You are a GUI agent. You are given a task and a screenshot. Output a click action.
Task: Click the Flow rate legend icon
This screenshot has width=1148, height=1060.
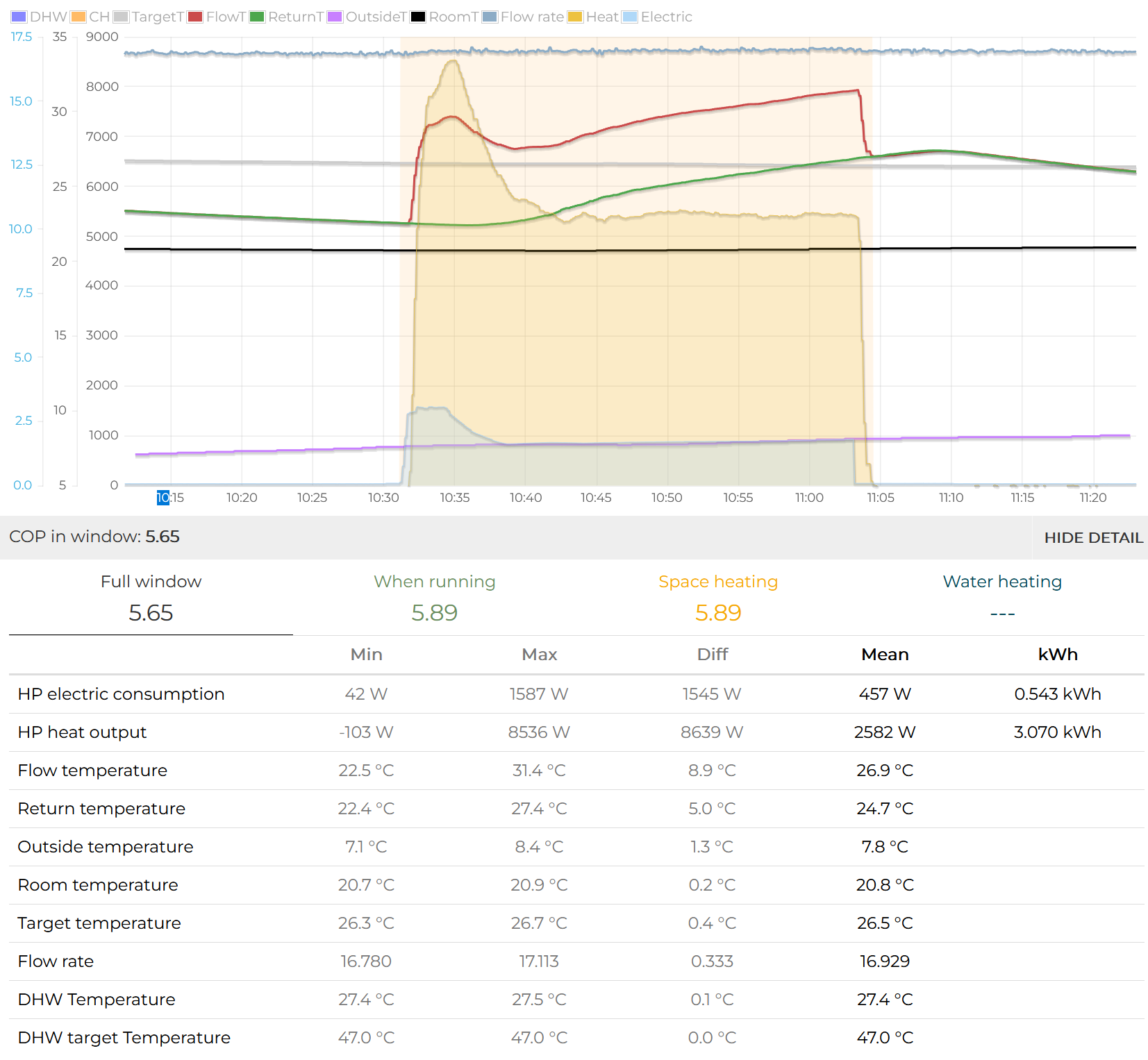(490, 17)
